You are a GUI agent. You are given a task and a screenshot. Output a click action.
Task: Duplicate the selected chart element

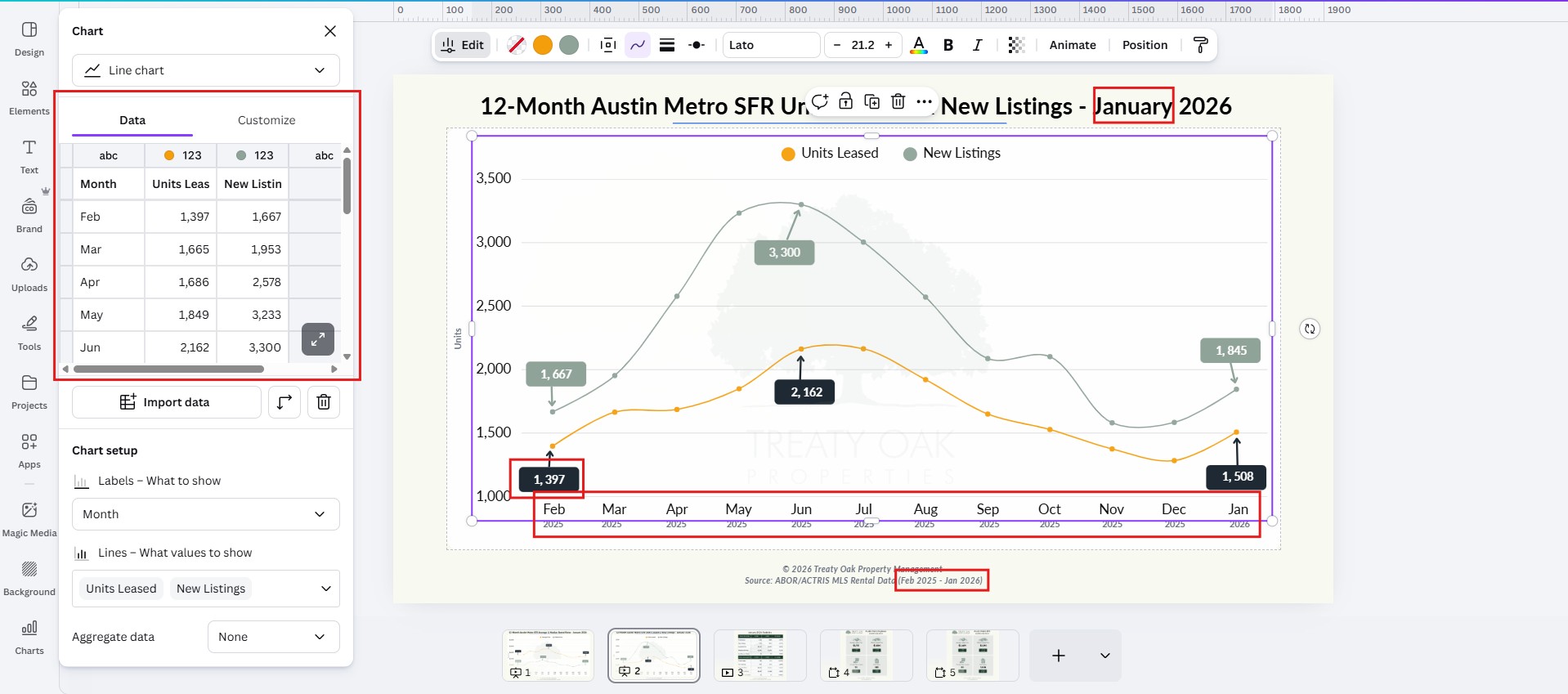click(871, 101)
